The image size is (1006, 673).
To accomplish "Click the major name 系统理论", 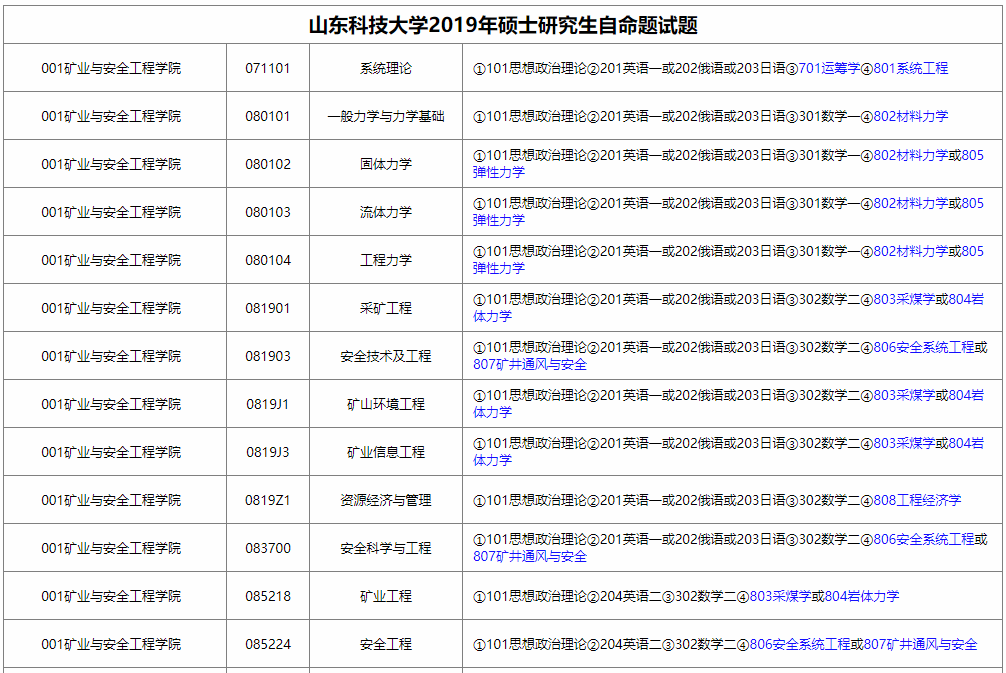I will click(386, 68).
